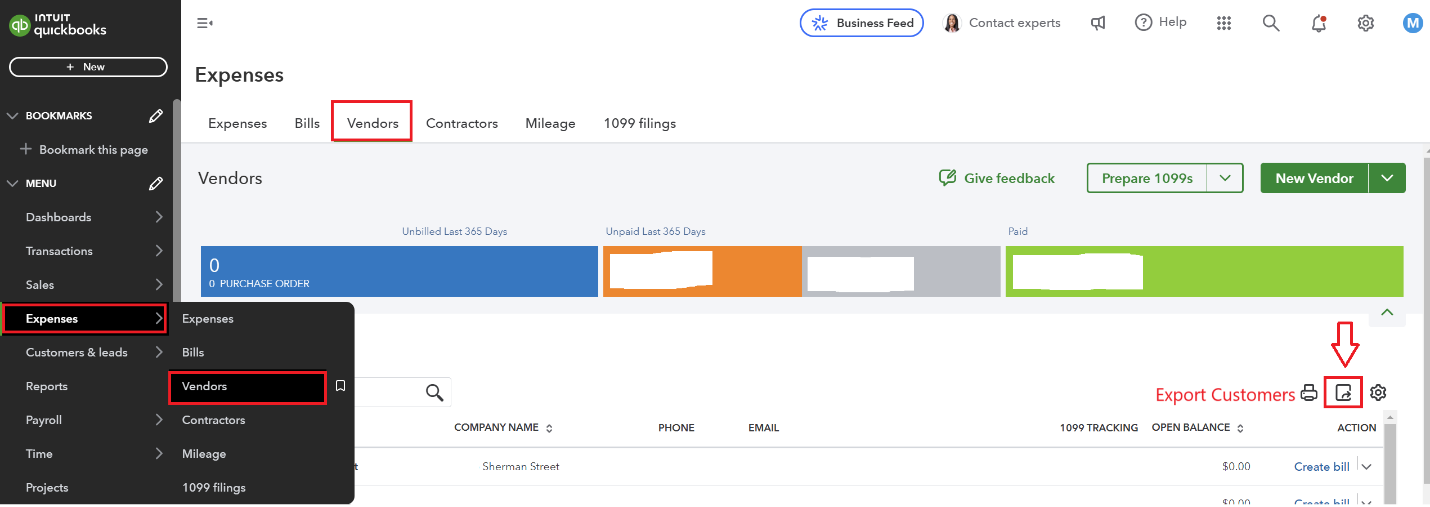Click the blue Purchase Order bar

pos(399,271)
